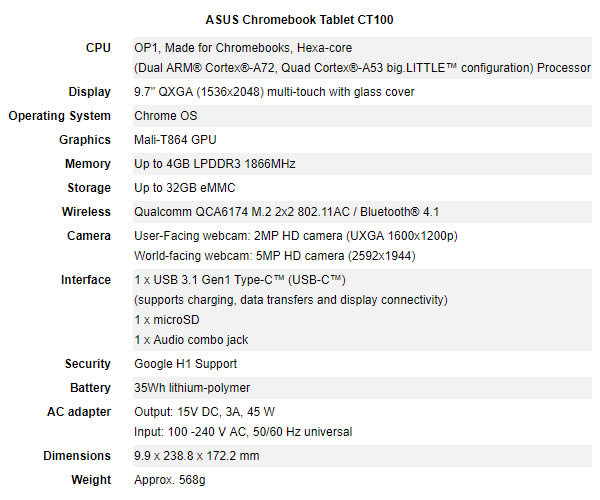Click the 35Wh lithium-polymer text
This screenshot has width=600, height=500.
point(192,388)
